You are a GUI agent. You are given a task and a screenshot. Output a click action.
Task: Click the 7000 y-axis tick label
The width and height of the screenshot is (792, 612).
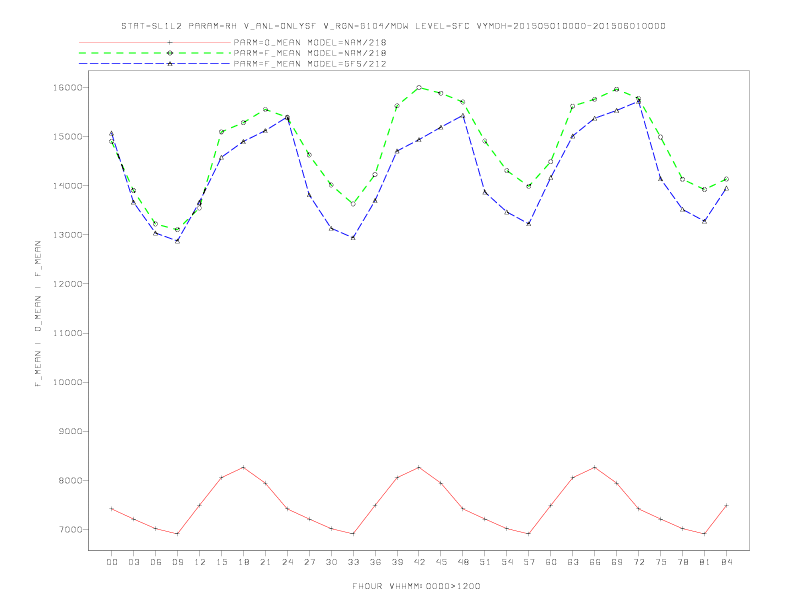(x=70, y=530)
